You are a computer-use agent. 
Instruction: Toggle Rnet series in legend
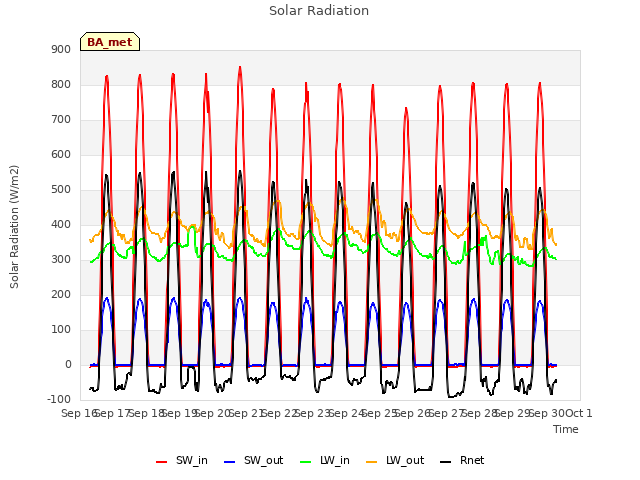pyautogui.click(x=462, y=460)
